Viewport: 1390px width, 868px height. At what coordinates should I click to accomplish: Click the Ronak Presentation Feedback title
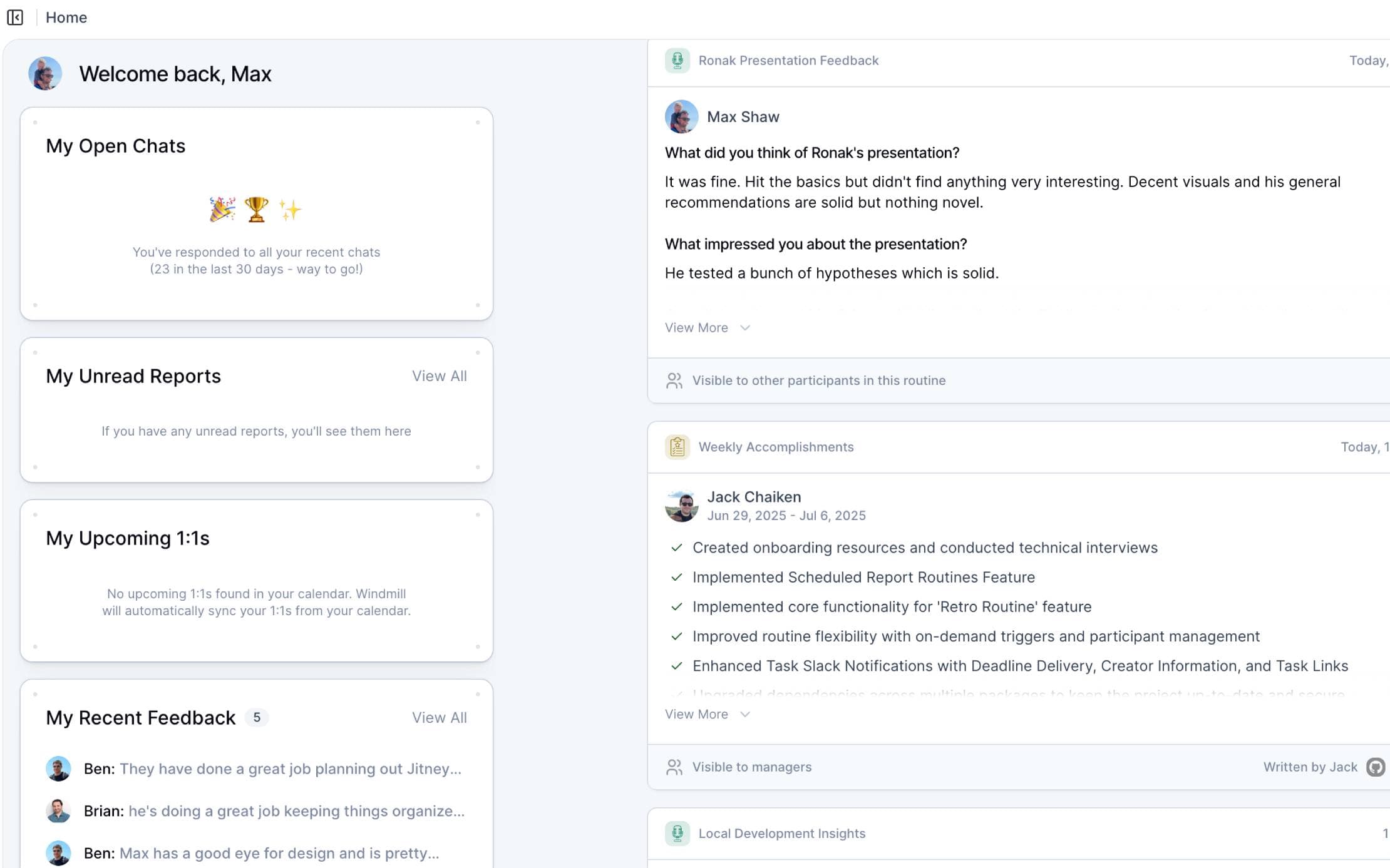click(788, 61)
